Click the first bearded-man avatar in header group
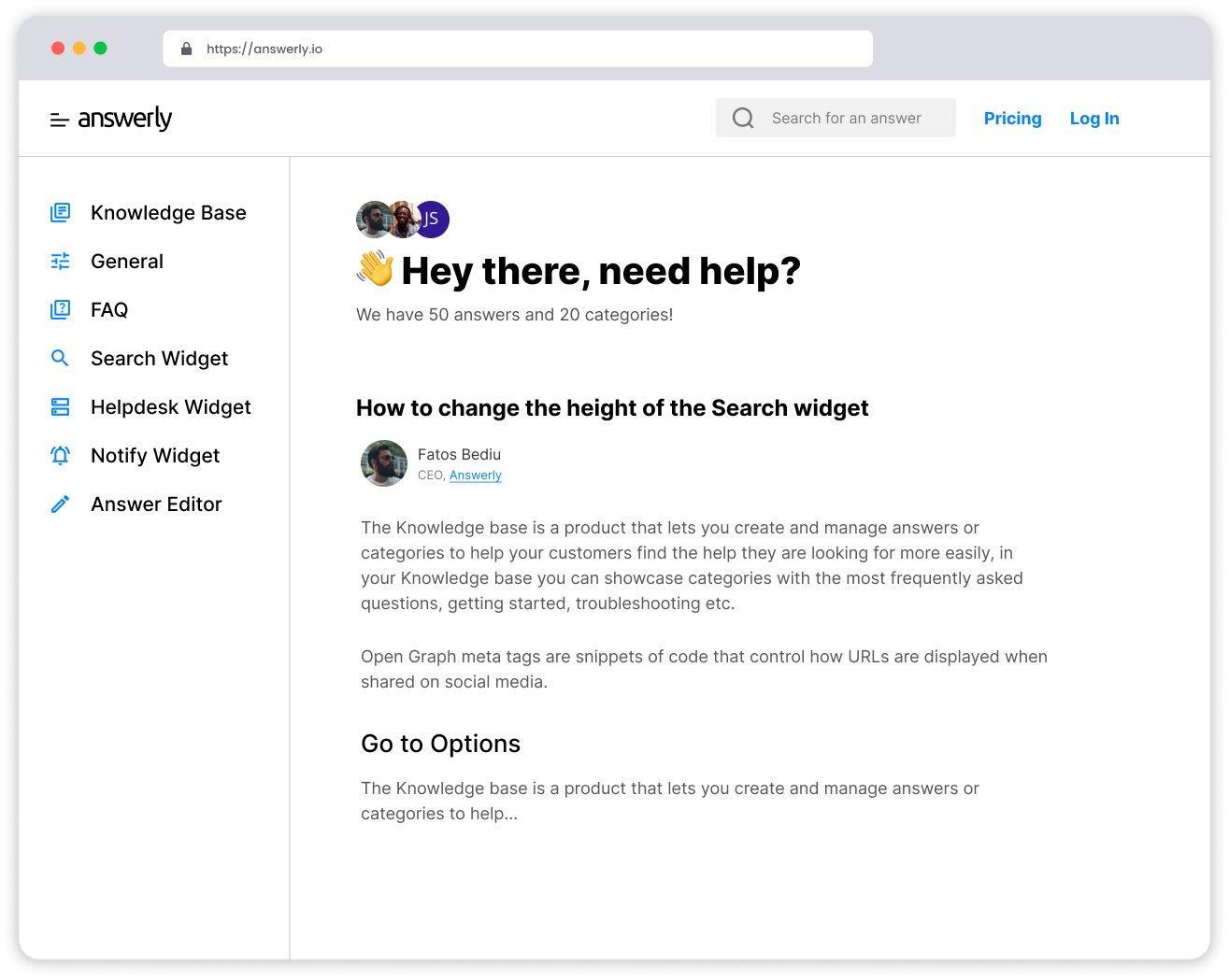The width and height of the screenshot is (1229, 980). coord(372,220)
